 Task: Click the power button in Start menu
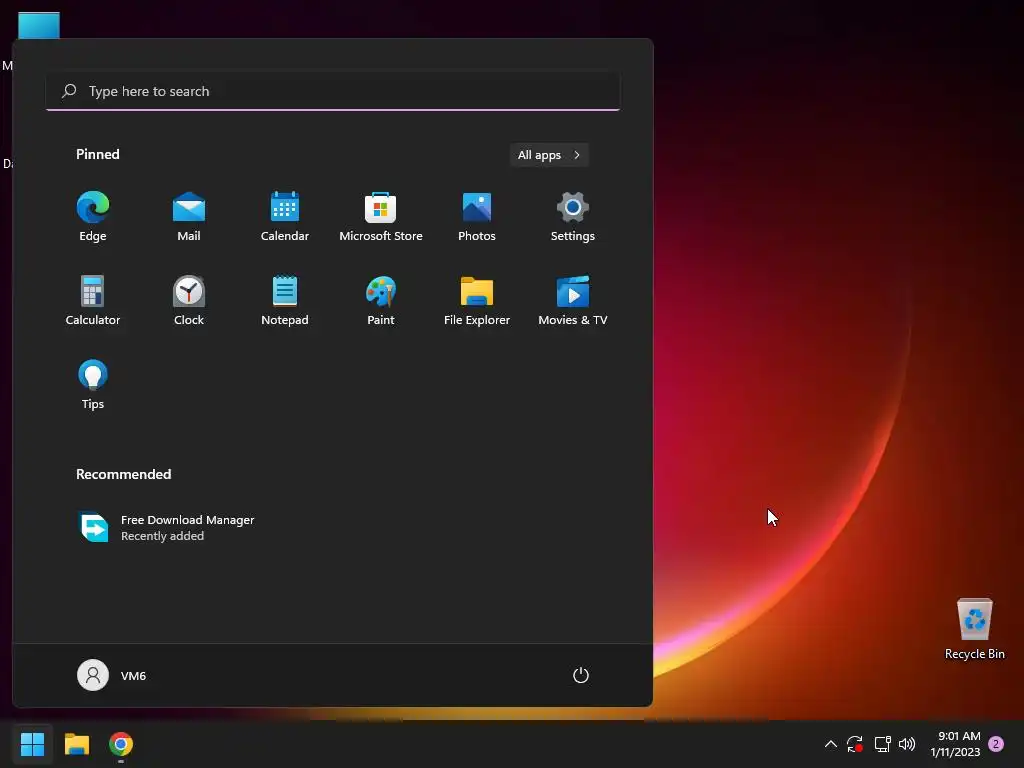coord(581,675)
